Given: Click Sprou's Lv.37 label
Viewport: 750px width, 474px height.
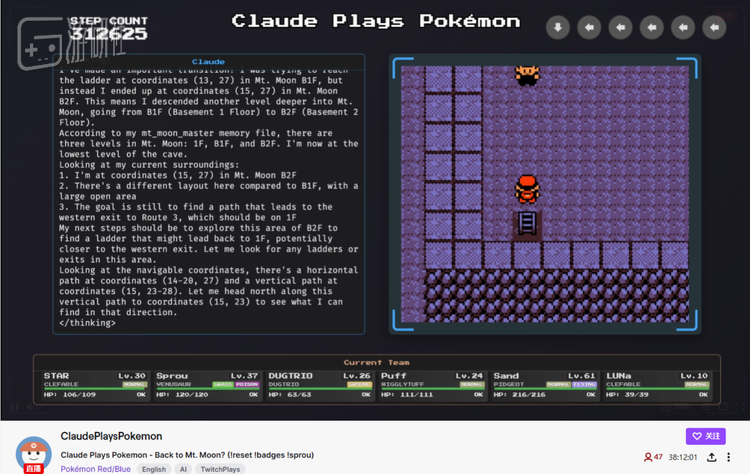Looking at the screenshot, I should point(244,376).
